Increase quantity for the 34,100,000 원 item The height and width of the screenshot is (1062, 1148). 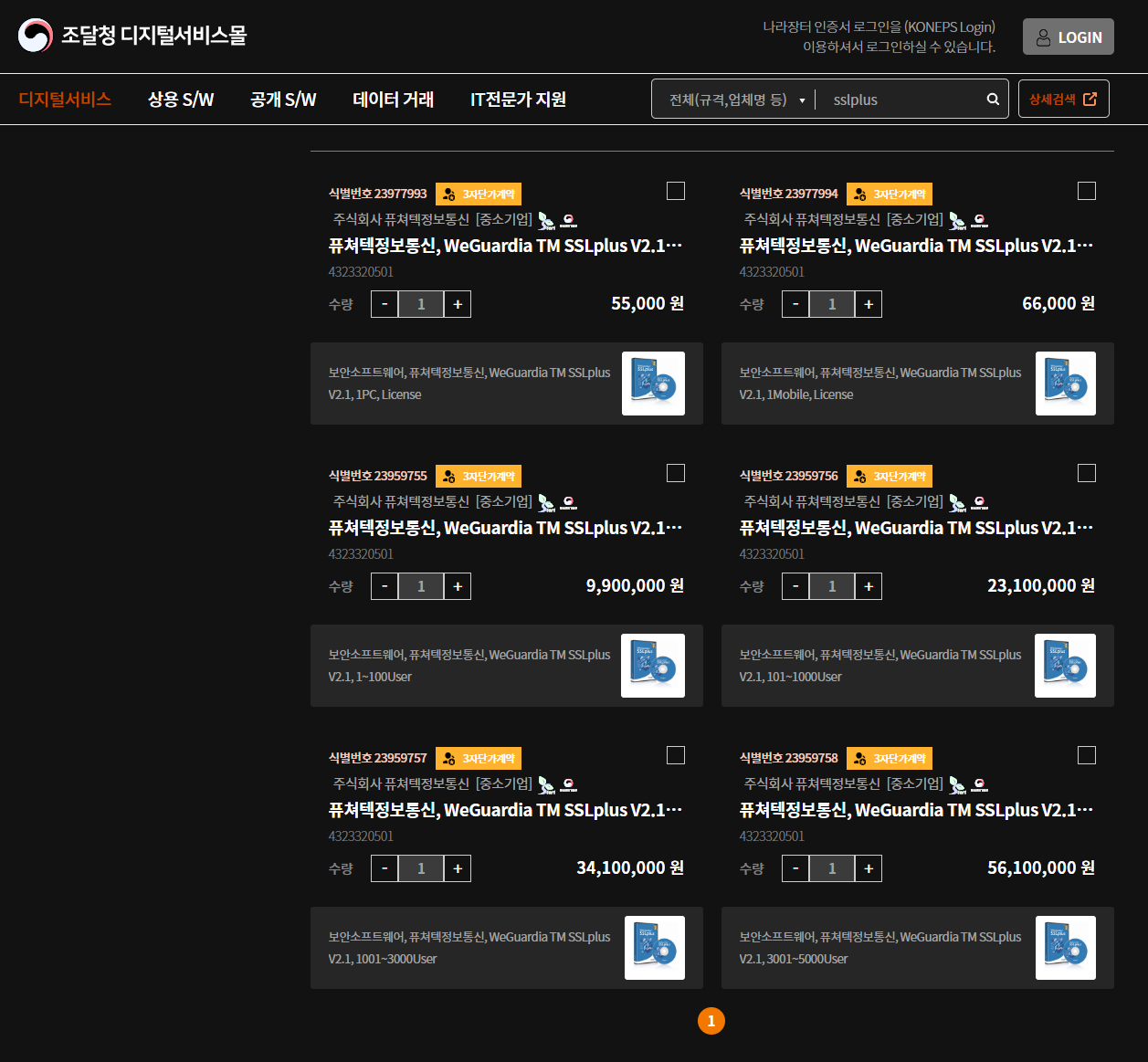tap(458, 868)
